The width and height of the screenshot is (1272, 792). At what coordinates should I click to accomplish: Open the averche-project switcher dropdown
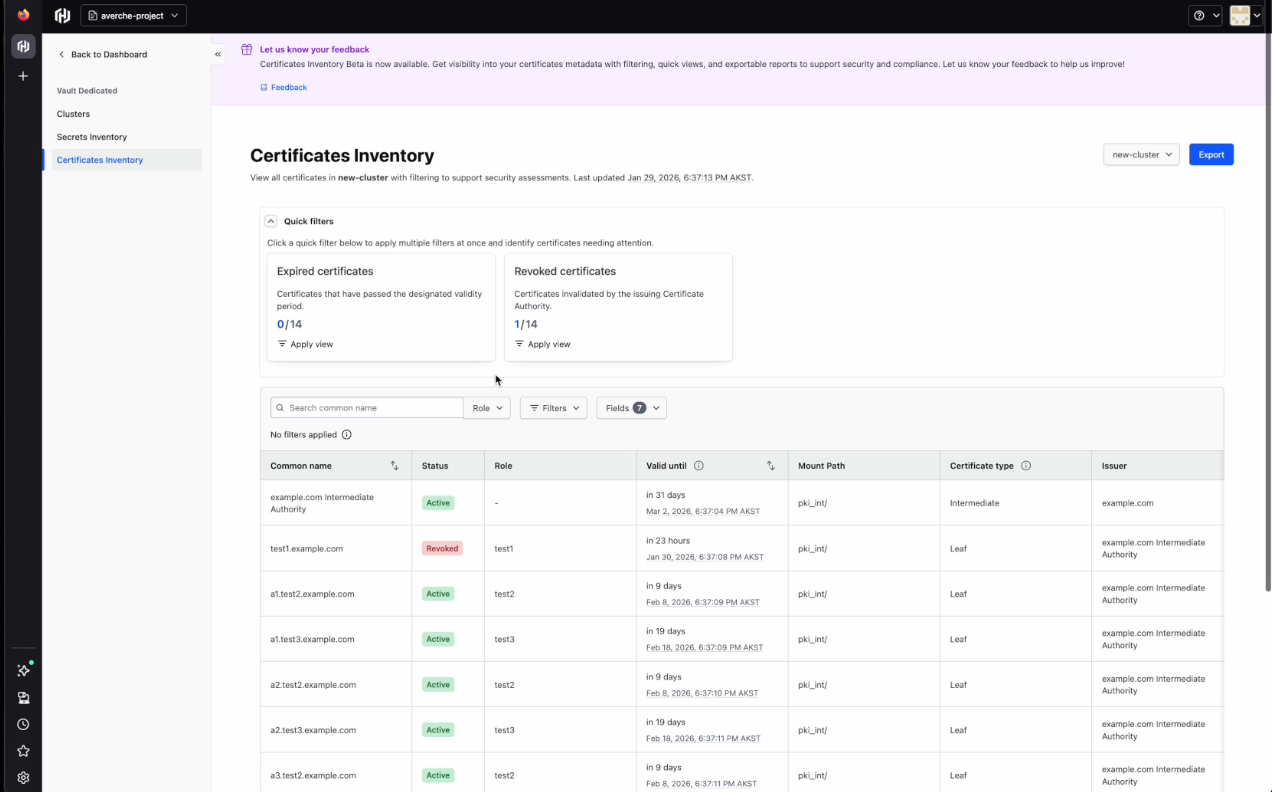point(133,15)
